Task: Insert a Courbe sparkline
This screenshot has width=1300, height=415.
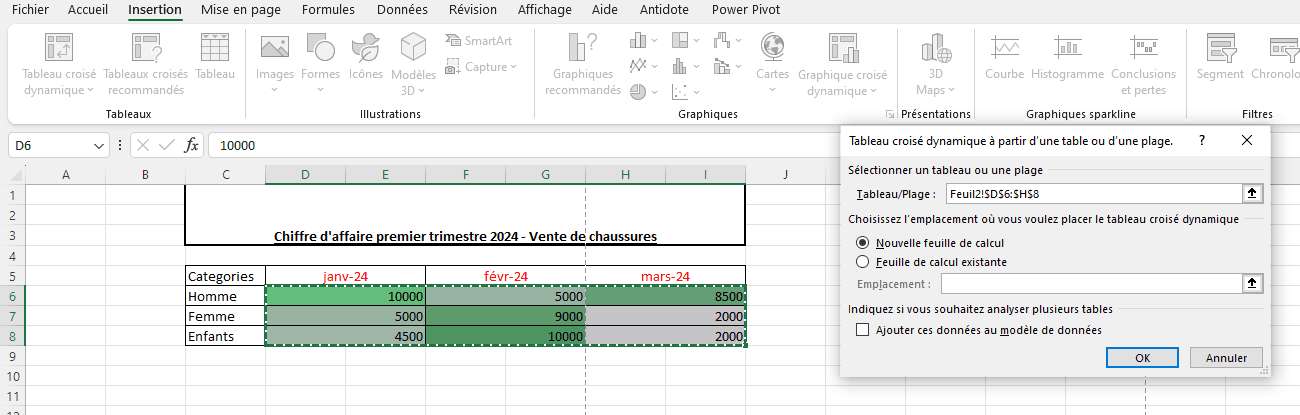Action: [x=1004, y=47]
